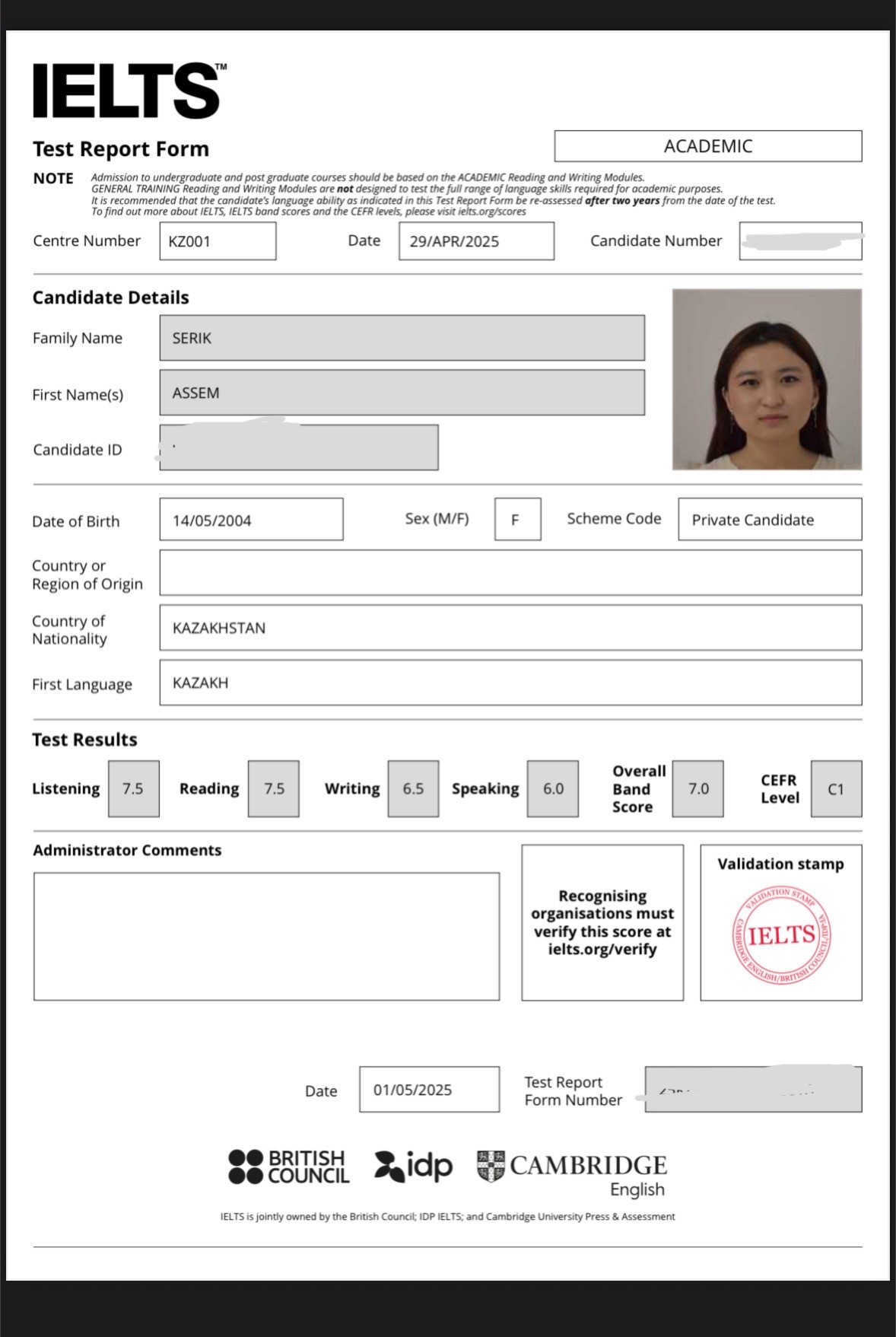Click the Scheme Code Private Candidate field
This screenshot has height=1337, width=896.
770,520
